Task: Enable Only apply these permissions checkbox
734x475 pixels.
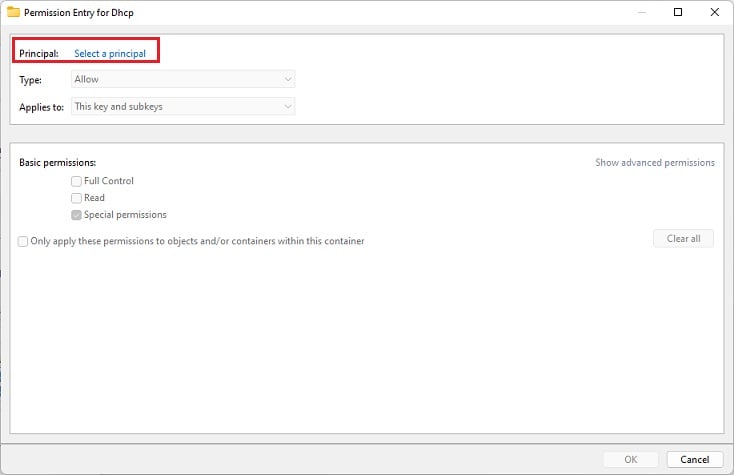Action: coord(22,241)
